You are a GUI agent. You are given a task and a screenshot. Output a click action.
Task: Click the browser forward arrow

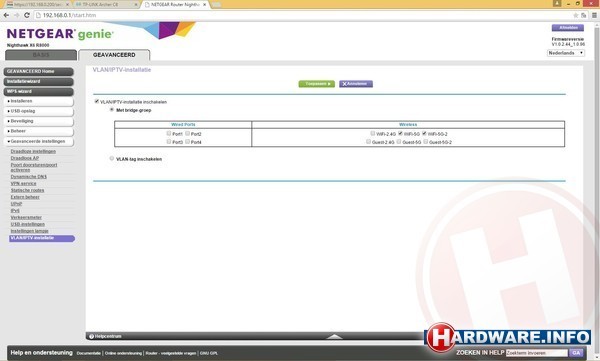pyautogui.click(x=16, y=15)
